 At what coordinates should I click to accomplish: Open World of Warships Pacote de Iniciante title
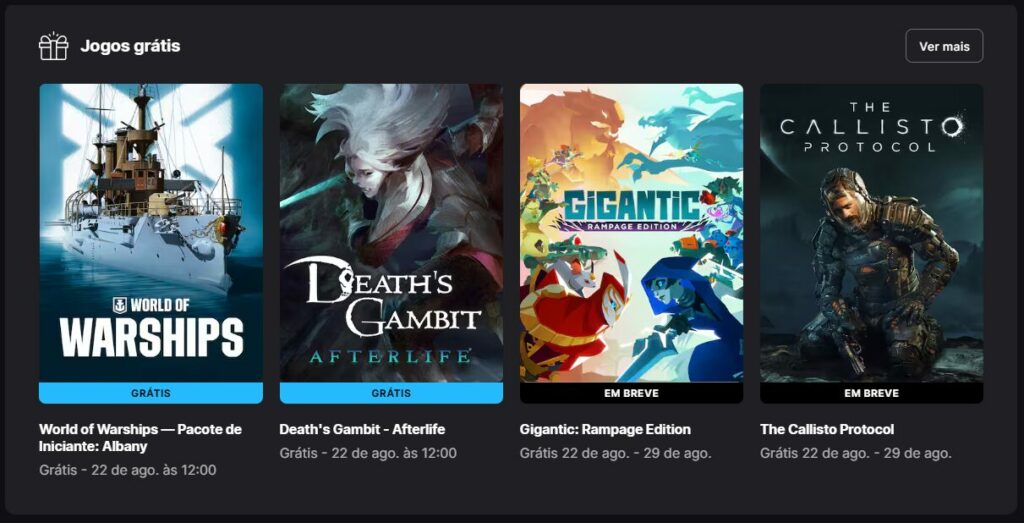[x=140, y=438]
